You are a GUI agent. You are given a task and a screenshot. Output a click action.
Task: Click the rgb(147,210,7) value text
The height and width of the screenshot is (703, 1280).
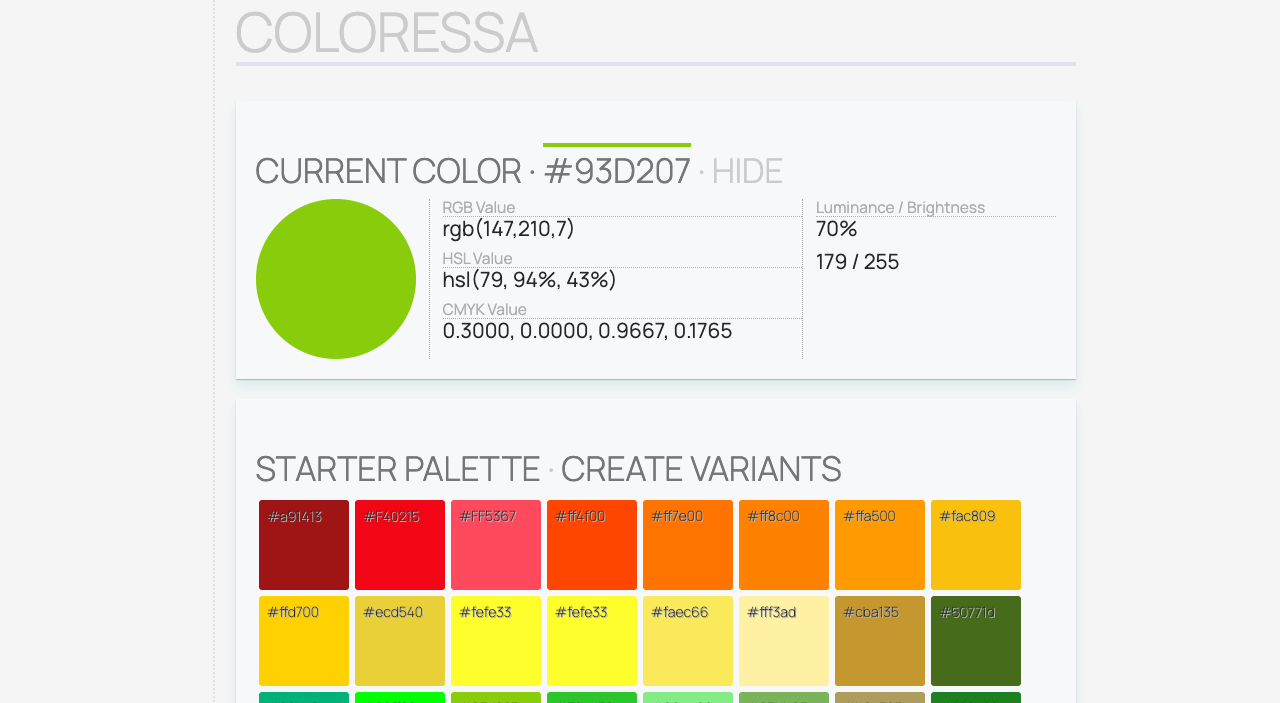(x=508, y=229)
